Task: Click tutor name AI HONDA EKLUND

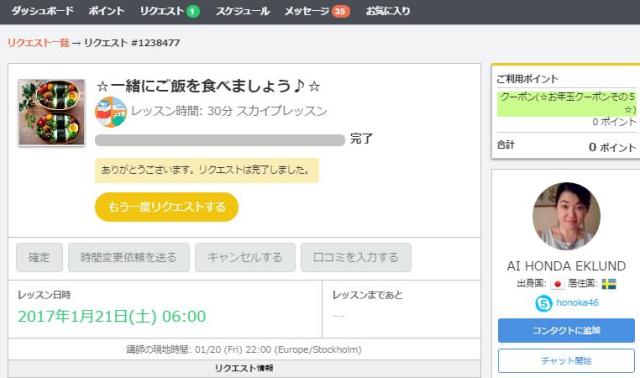Action: 567,266
